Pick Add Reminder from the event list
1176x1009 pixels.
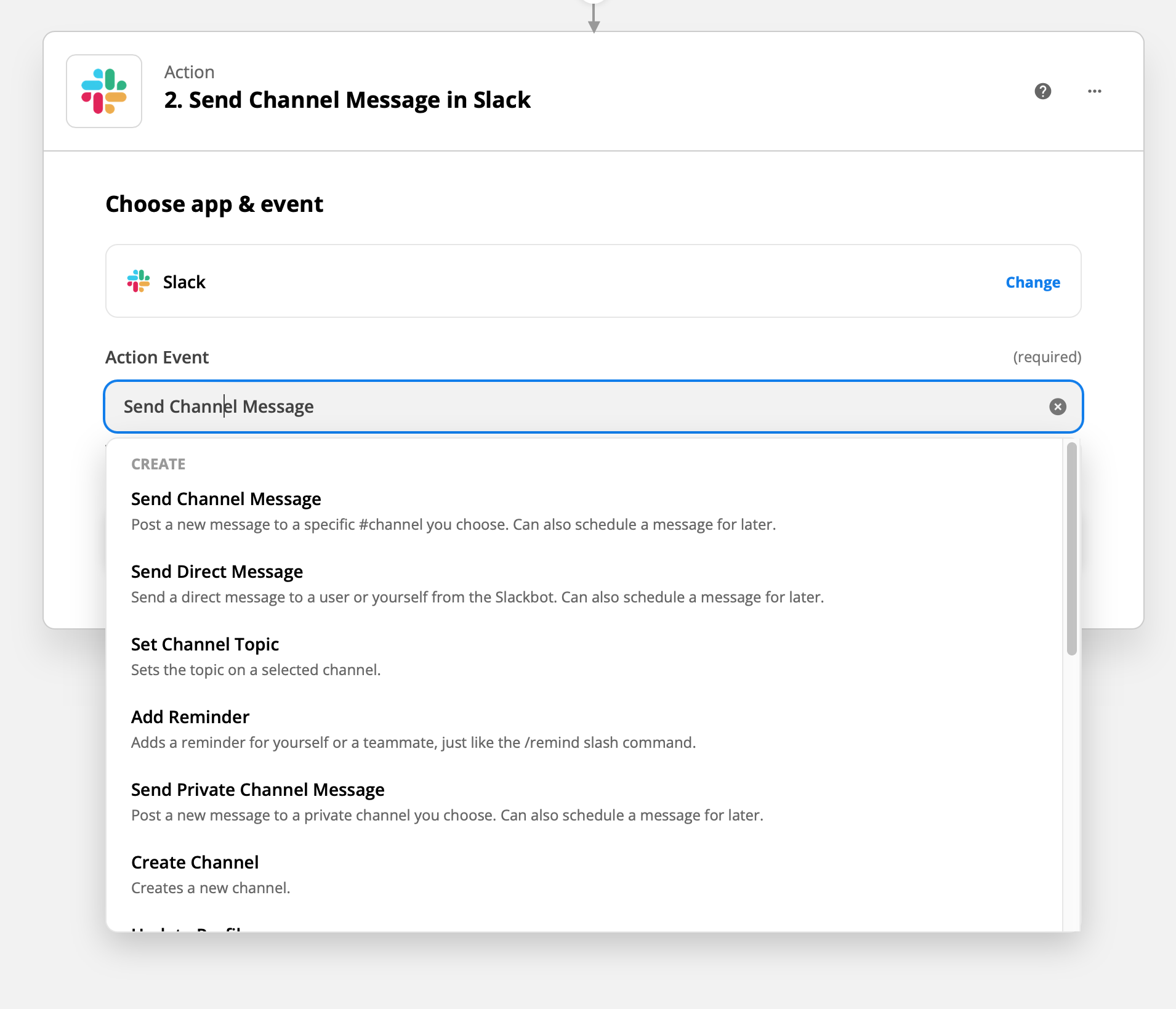pos(190,716)
